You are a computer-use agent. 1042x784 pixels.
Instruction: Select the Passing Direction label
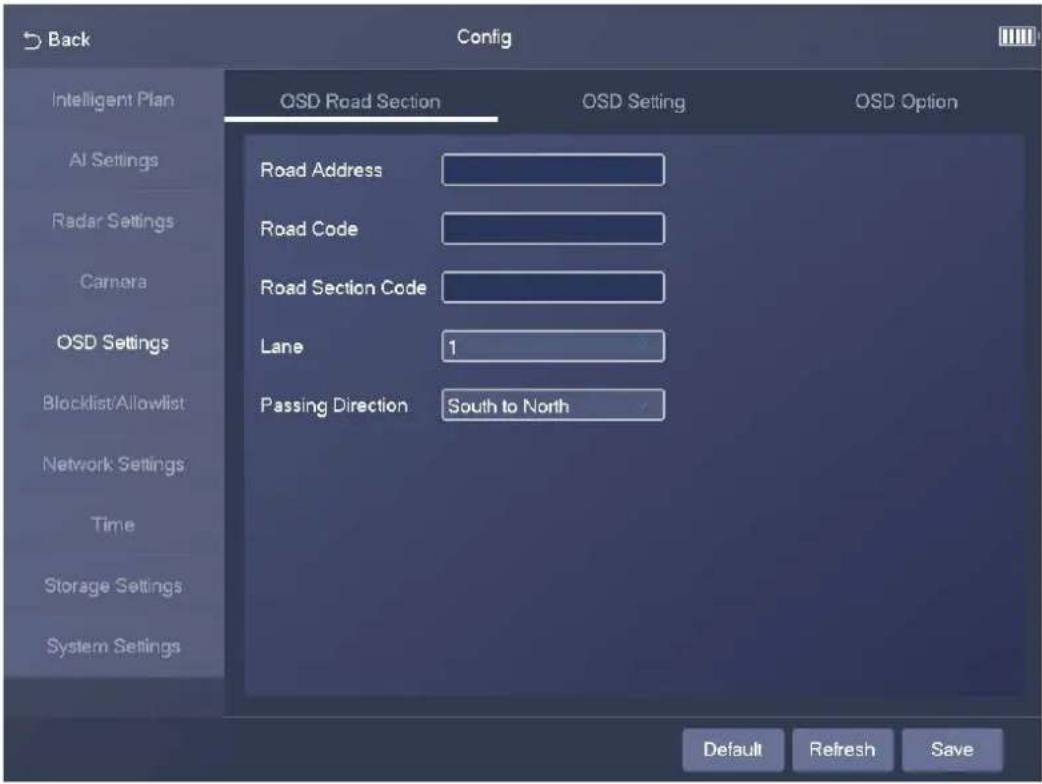tap(334, 405)
